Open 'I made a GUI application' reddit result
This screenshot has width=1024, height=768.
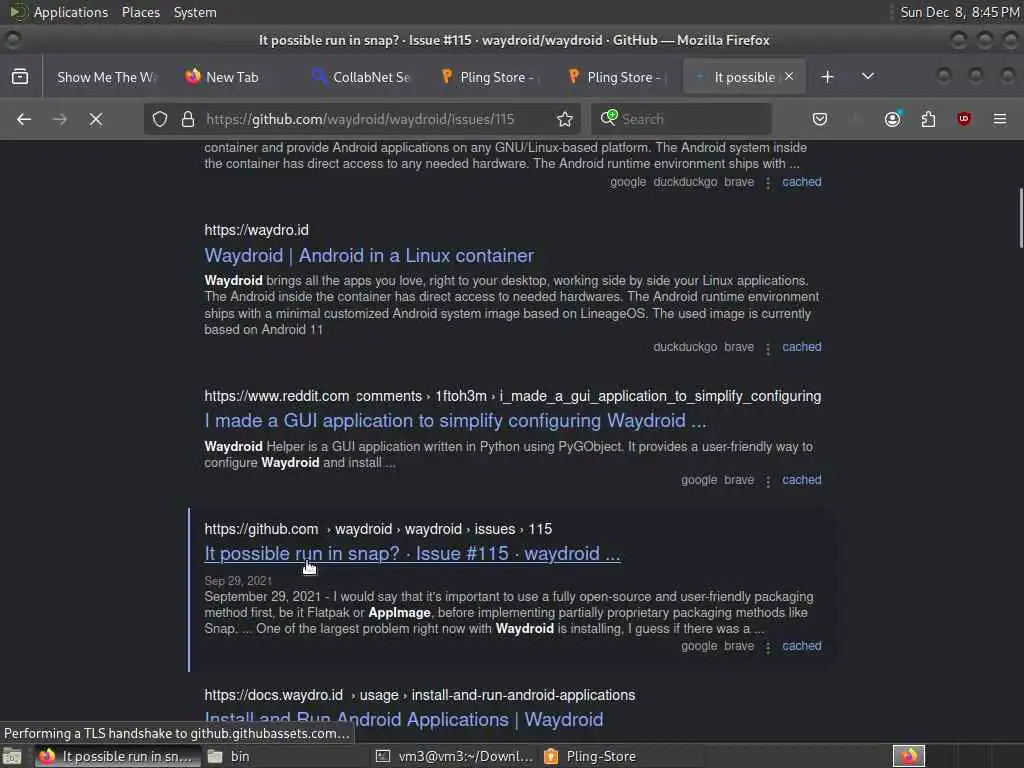(455, 421)
